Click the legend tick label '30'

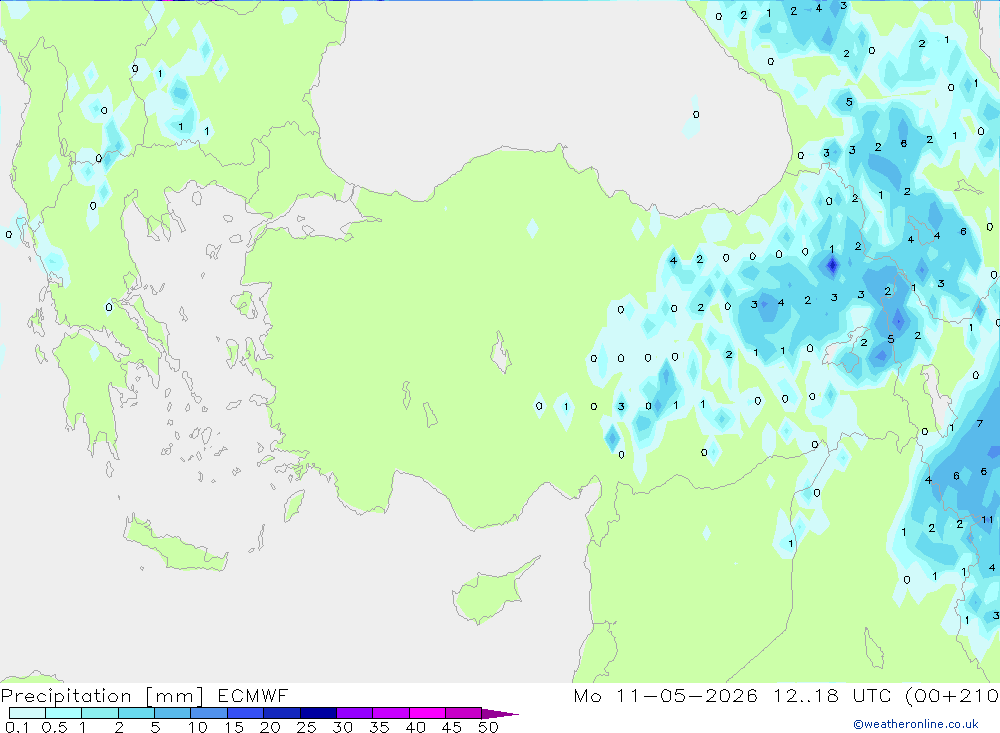tap(343, 727)
